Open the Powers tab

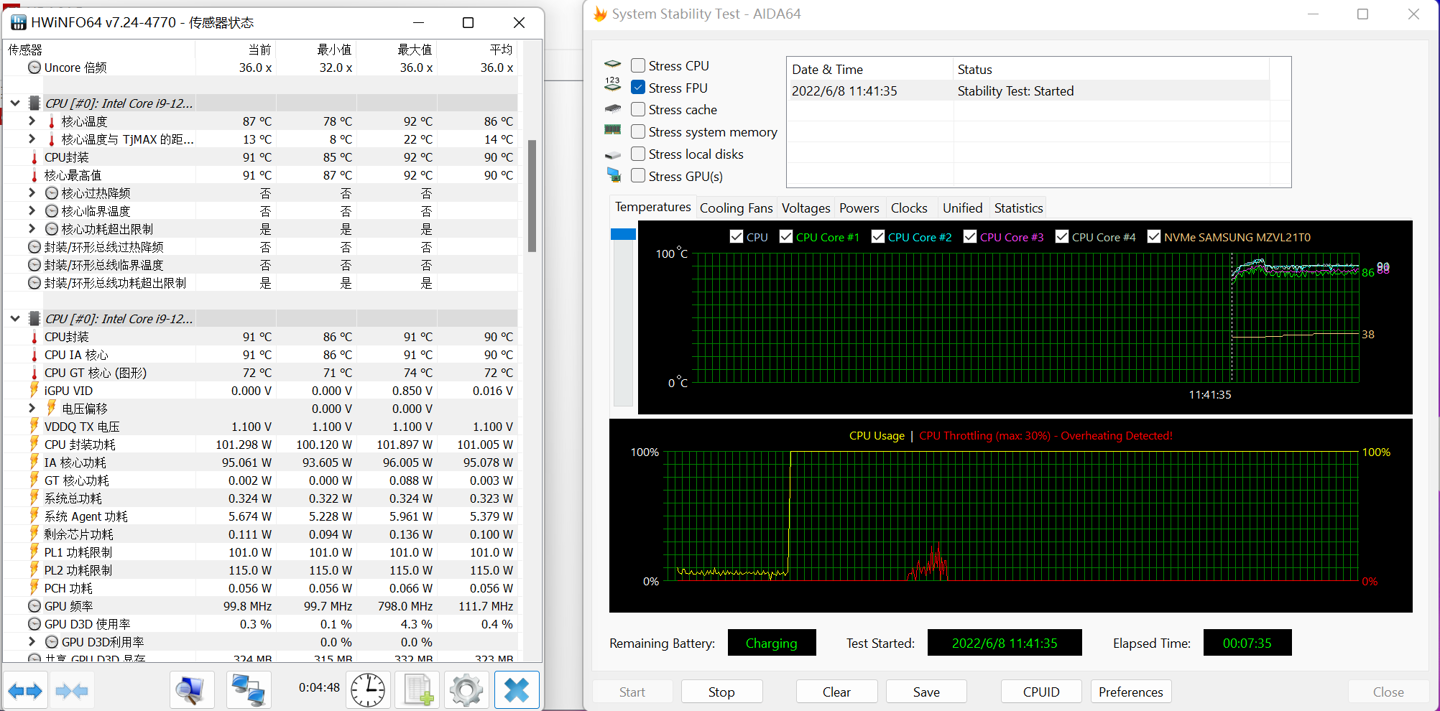point(859,208)
